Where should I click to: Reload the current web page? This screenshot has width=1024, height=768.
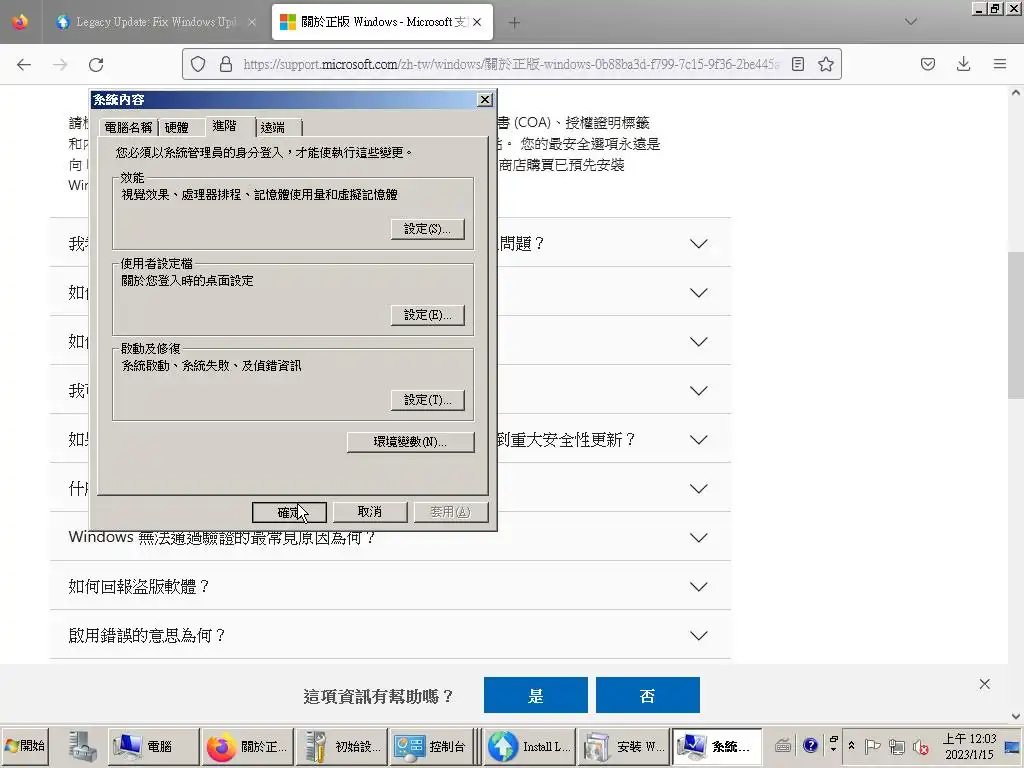pyautogui.click(x=96, y=64)
